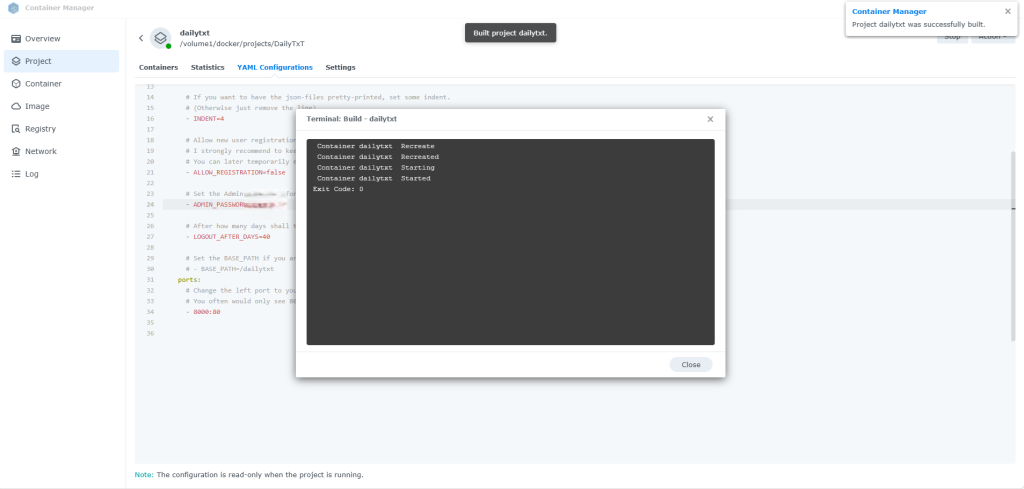Open the Statistics tab
1024x489 pixels.
coord(207,68)
